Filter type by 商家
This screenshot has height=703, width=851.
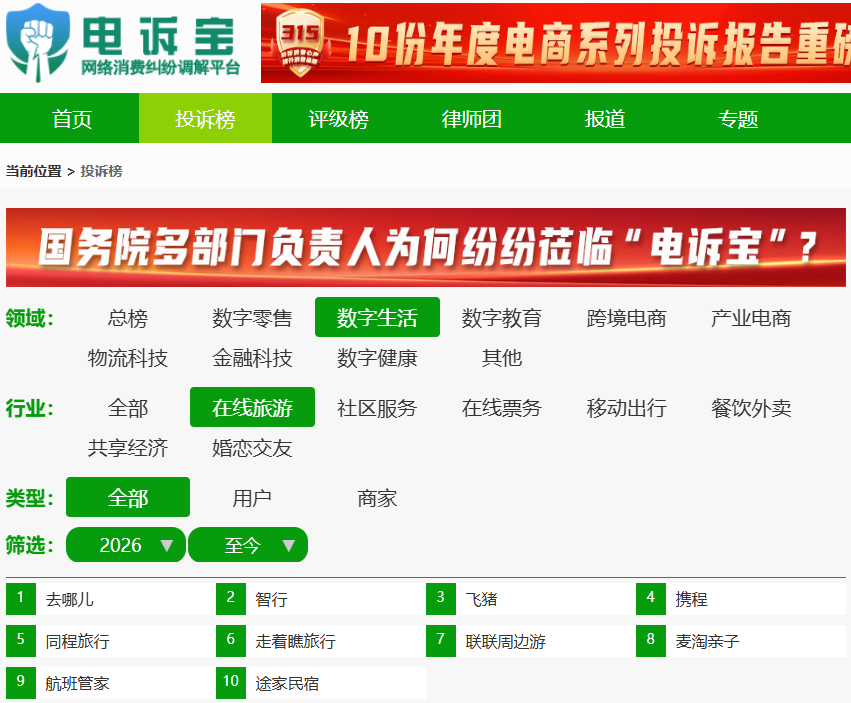(377, 497)
